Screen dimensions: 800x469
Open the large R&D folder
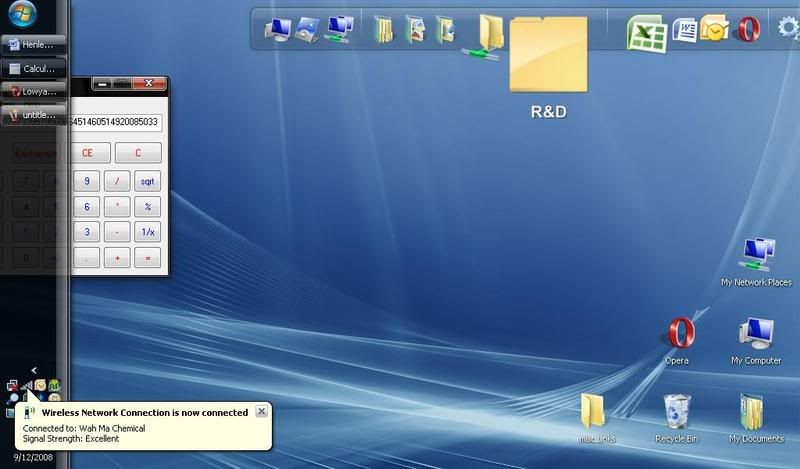click(548, 59)
